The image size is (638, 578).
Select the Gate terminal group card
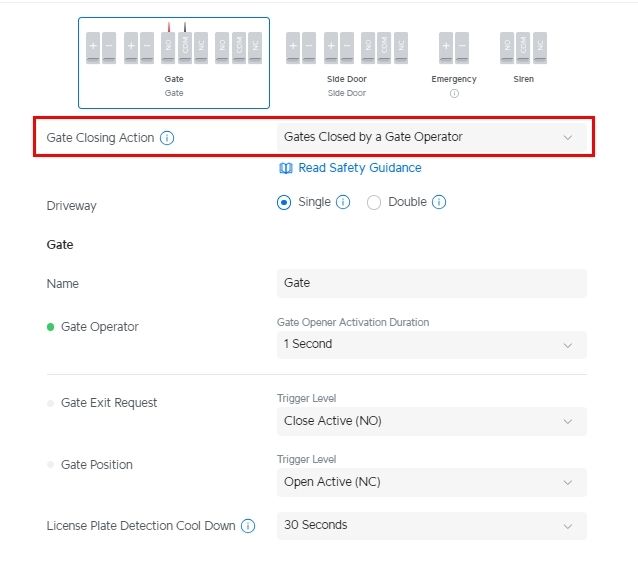tap(174, 62)
